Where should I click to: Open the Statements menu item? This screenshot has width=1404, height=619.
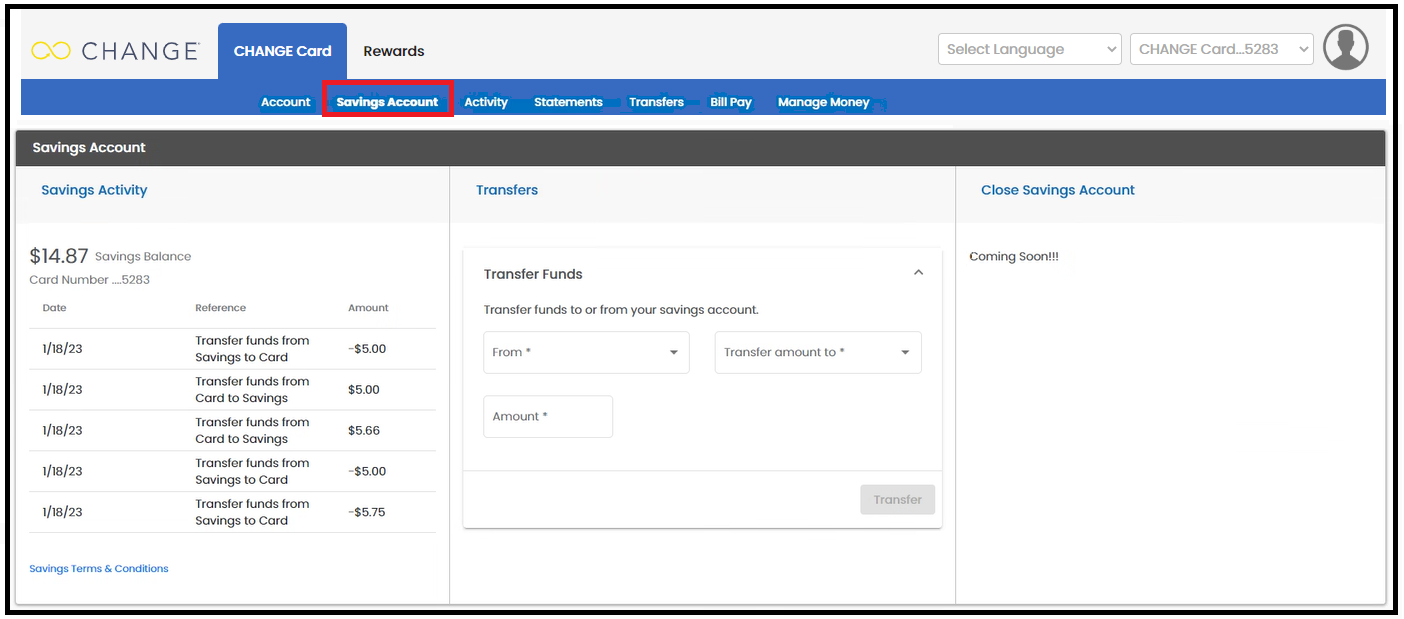pyautogui.click(x=568, y=102)
